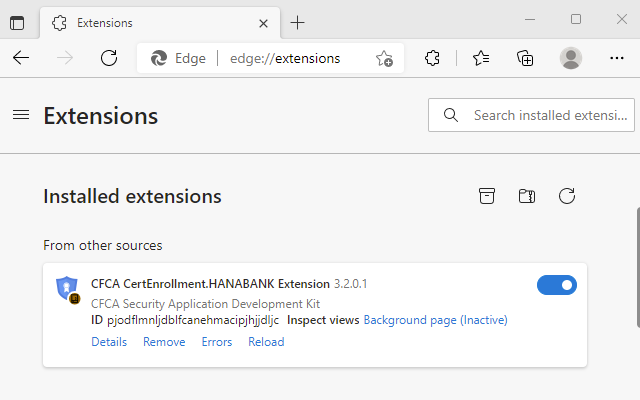The height and width of the screenshot is (400, 640).
Task: Open a new tab
Action: [297, 22]
